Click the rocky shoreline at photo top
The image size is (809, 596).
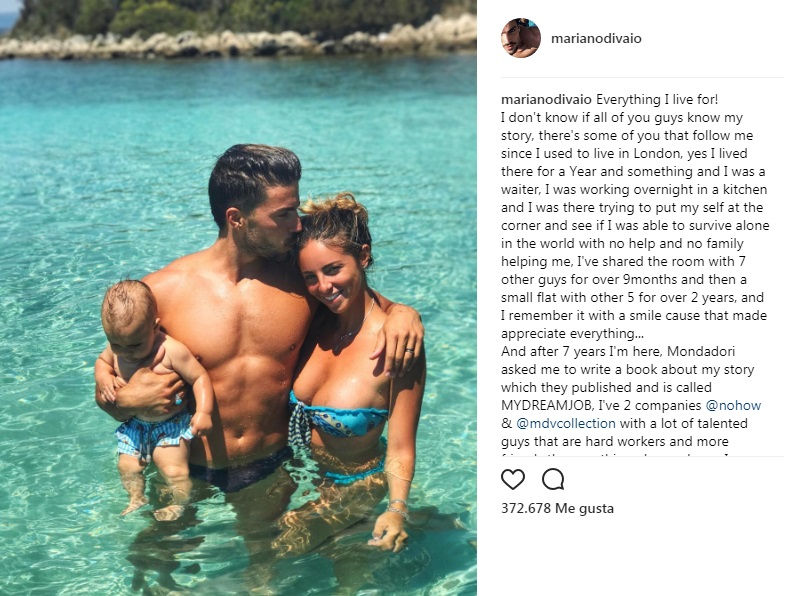pyautogui.click(x=238, y=40)
